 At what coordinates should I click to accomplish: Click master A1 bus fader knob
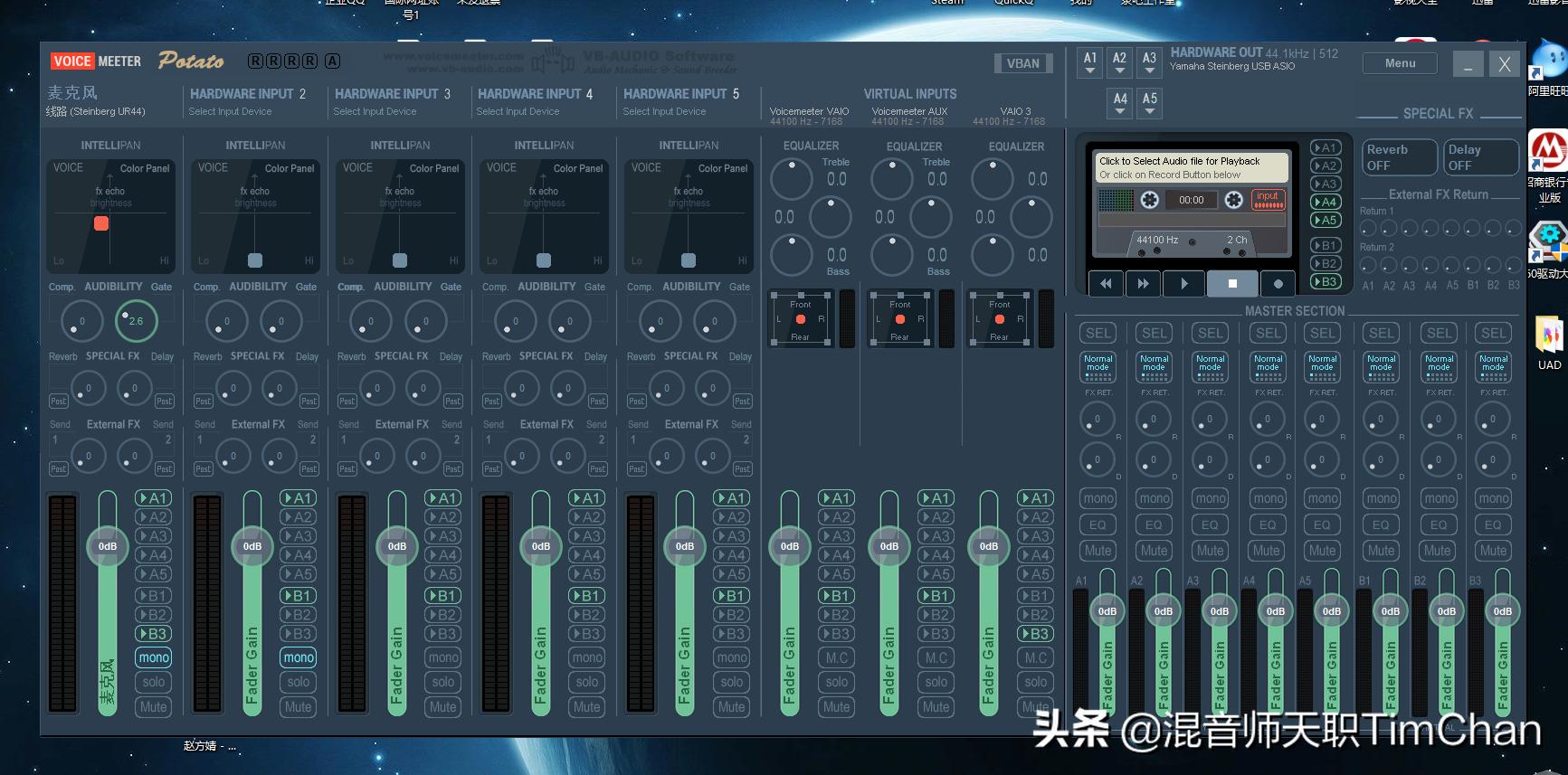[x=1107, y=611]
